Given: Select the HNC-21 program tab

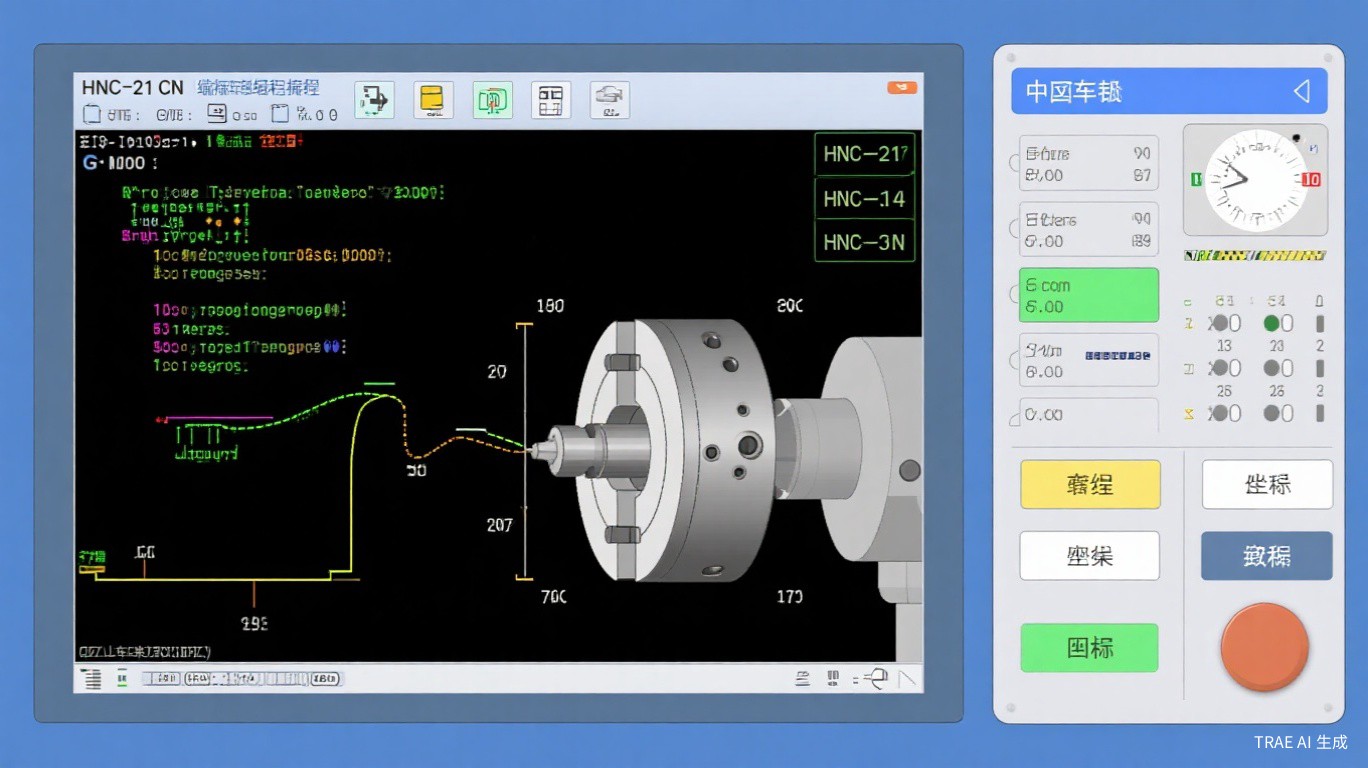Looking at the screenshot, I should click(x=865, y=154).
